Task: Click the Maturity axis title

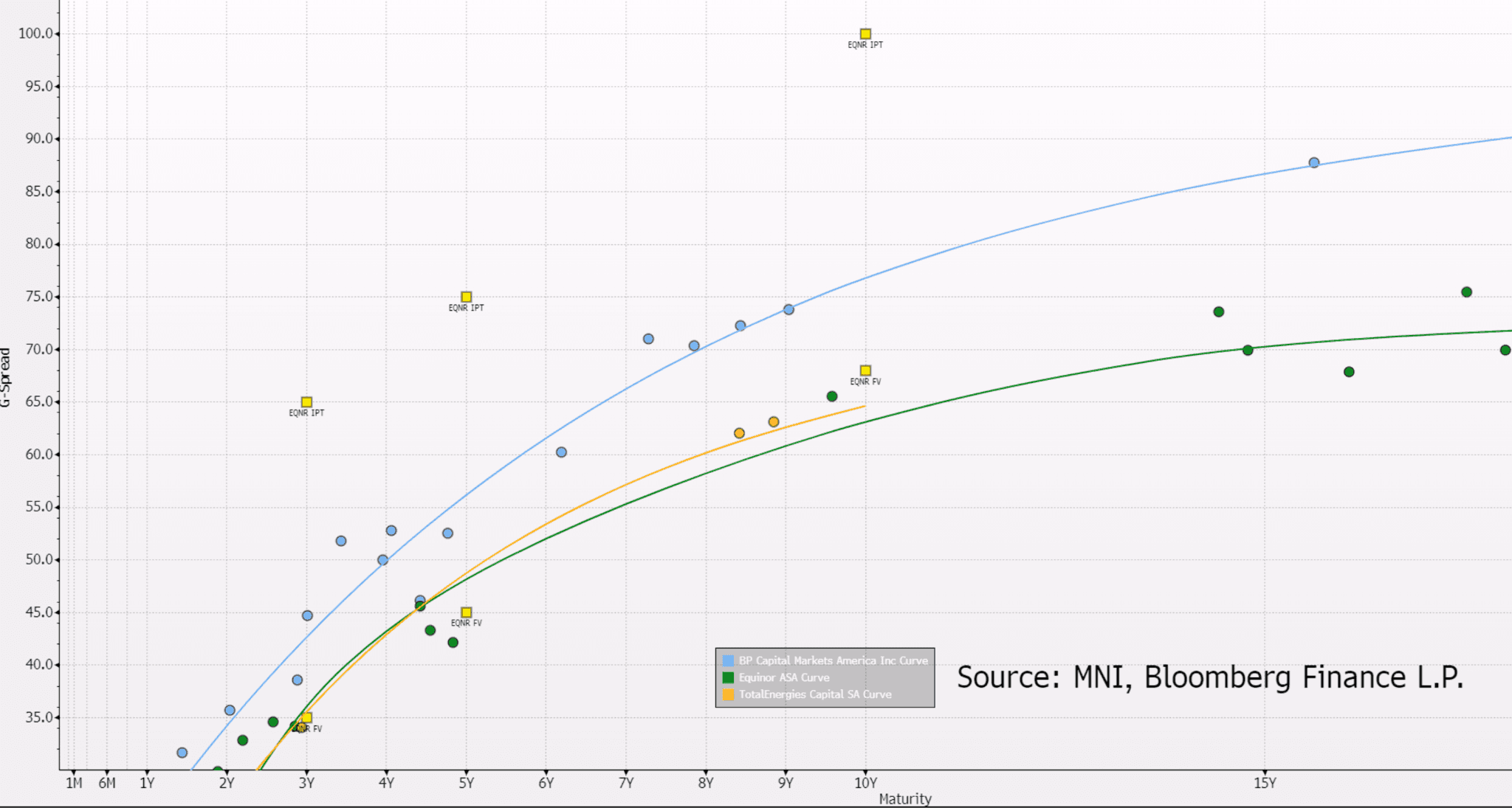Action: (905, 798)
